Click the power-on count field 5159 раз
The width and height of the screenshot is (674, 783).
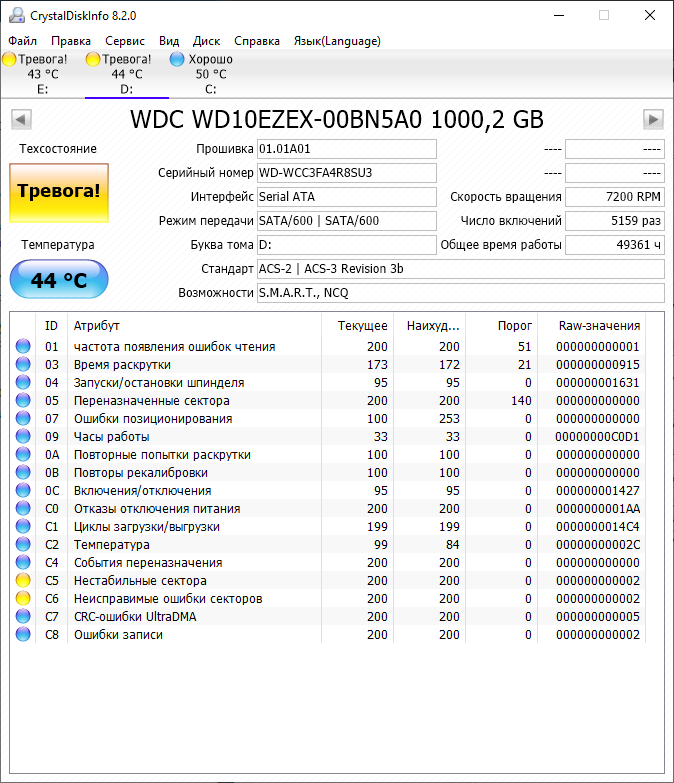tap(615, 221)
